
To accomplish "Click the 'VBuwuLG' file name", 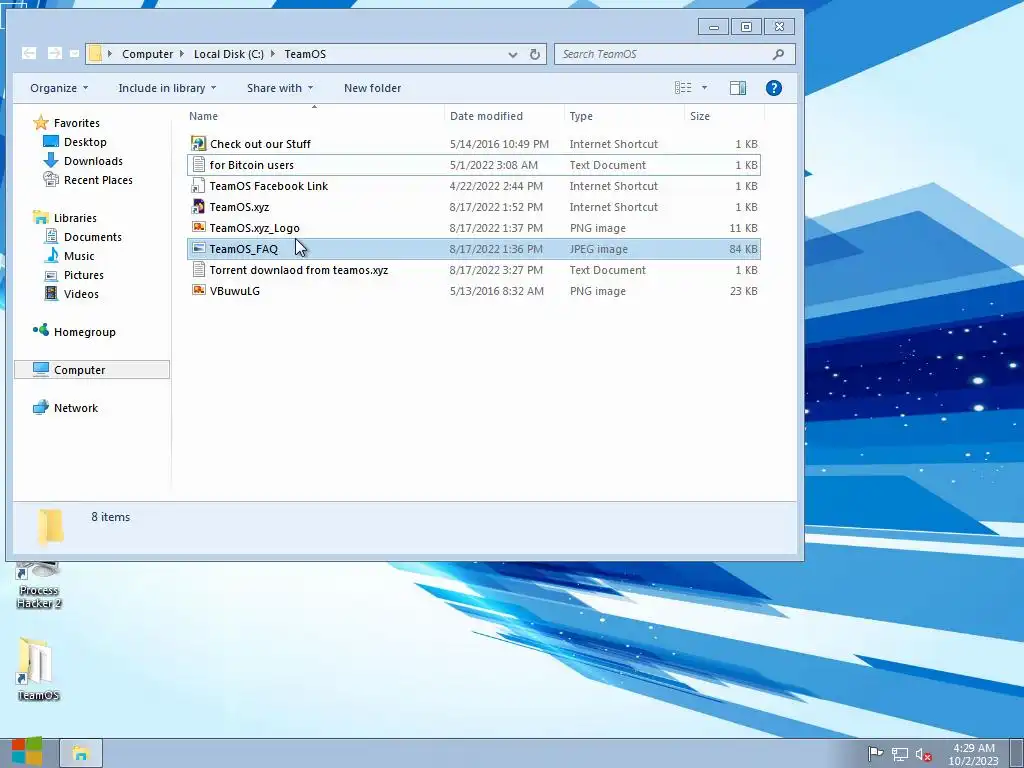I will [x=234, y=291].
